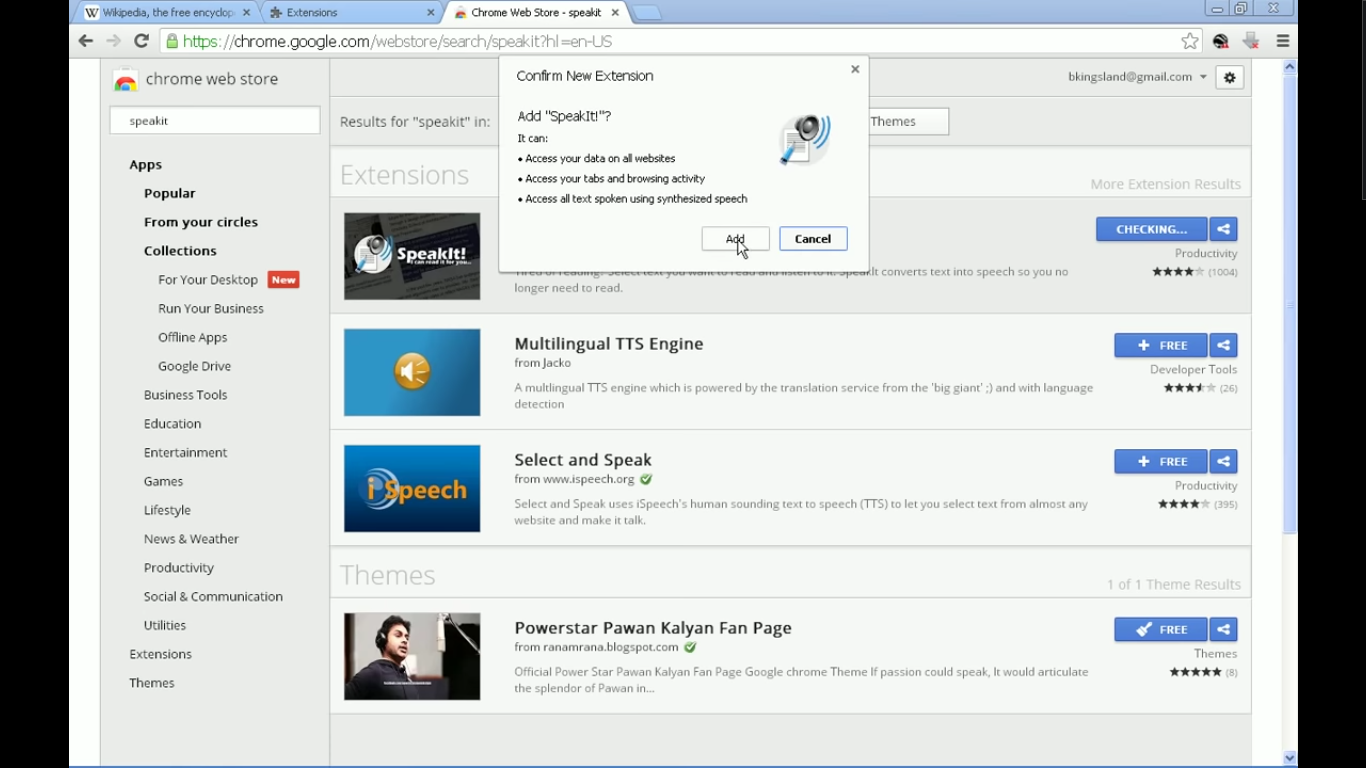Switch to the Extensions tab
This screenshot has width=1366, height=768.
pyautogui.click(x=351, y=13)
